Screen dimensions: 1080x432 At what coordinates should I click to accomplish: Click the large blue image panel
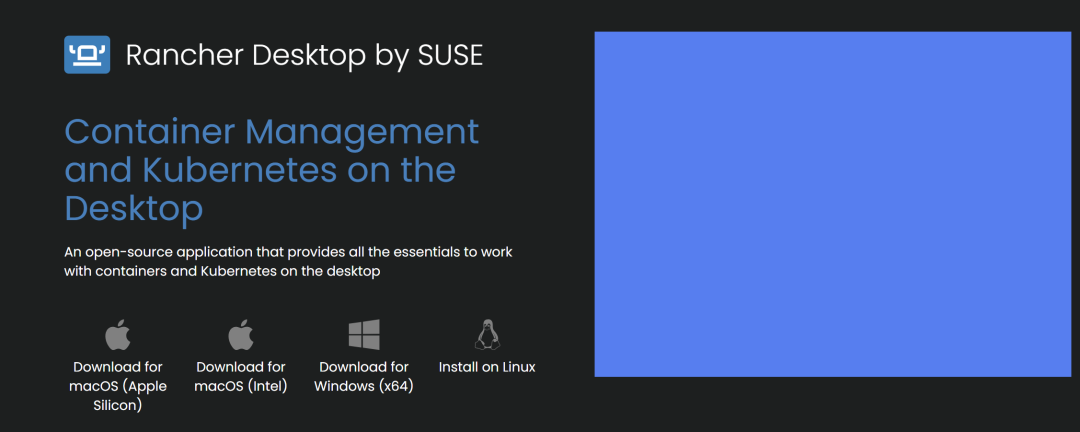tap(832, 204)
